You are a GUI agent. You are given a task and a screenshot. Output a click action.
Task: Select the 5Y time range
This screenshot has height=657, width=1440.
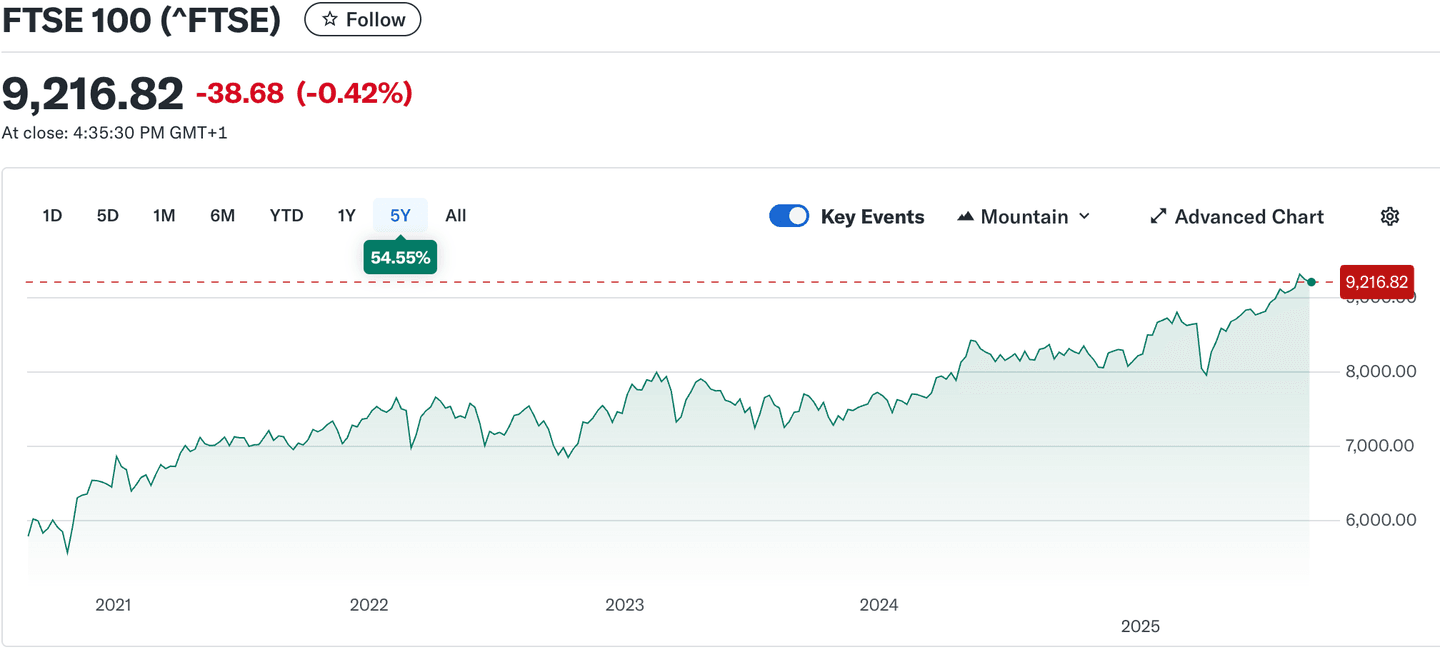click(x=400, y=216)
